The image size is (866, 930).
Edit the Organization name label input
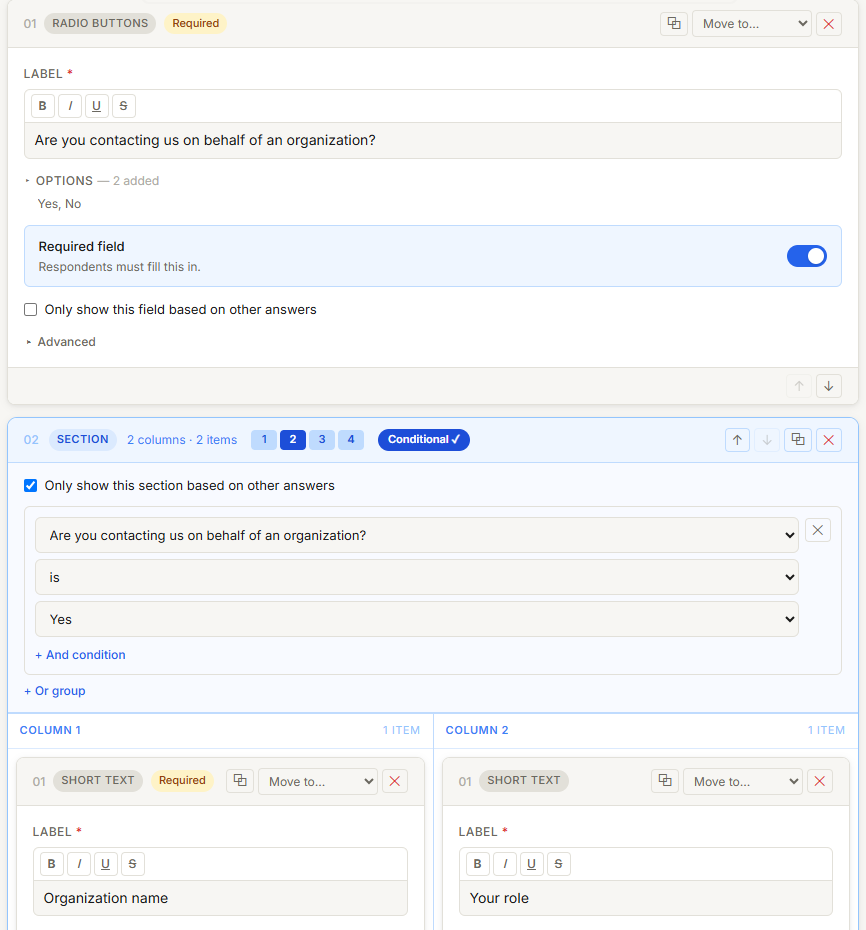coord(220,899)
